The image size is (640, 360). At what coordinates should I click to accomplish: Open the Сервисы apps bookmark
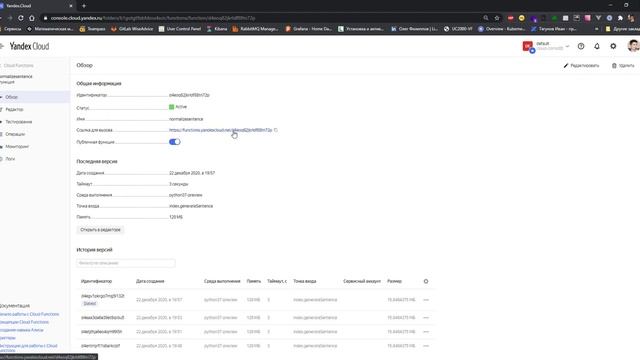tap(11, 29)
